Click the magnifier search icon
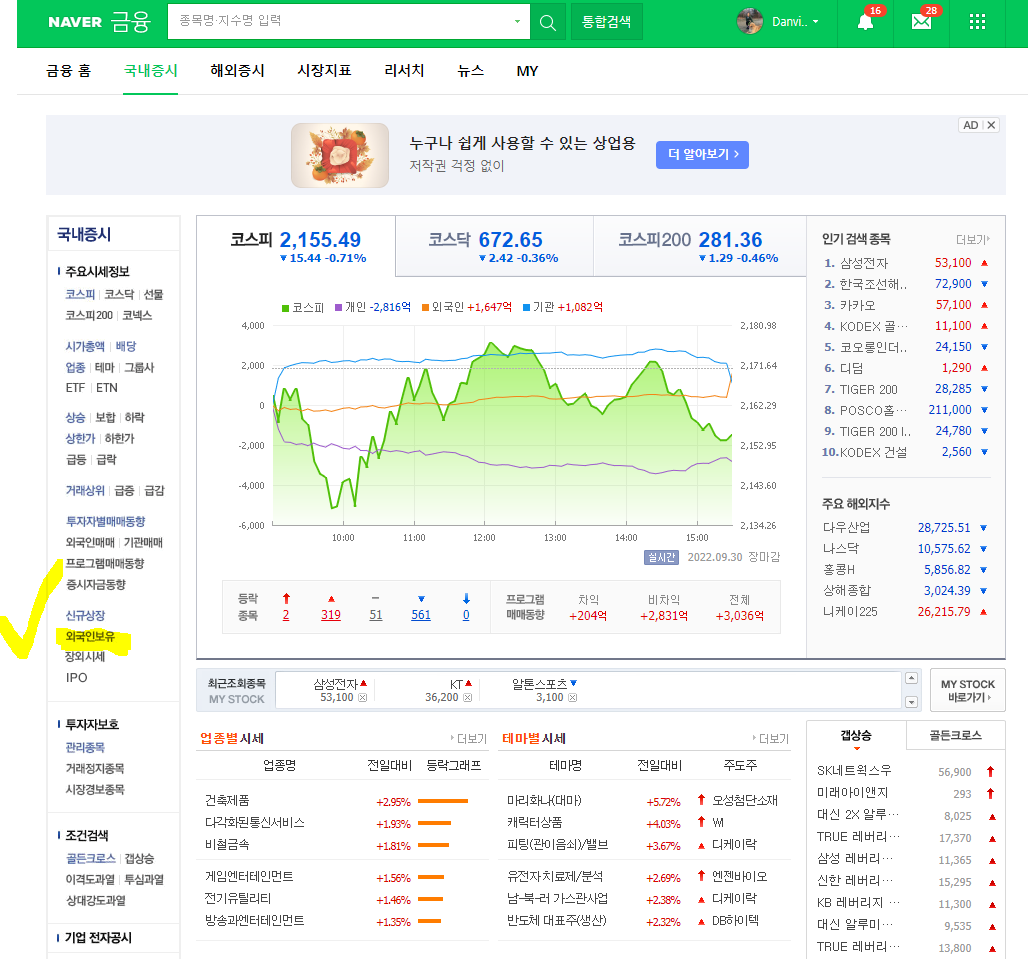This screenshot has height=959, width=1028. (x=547, y=22)
